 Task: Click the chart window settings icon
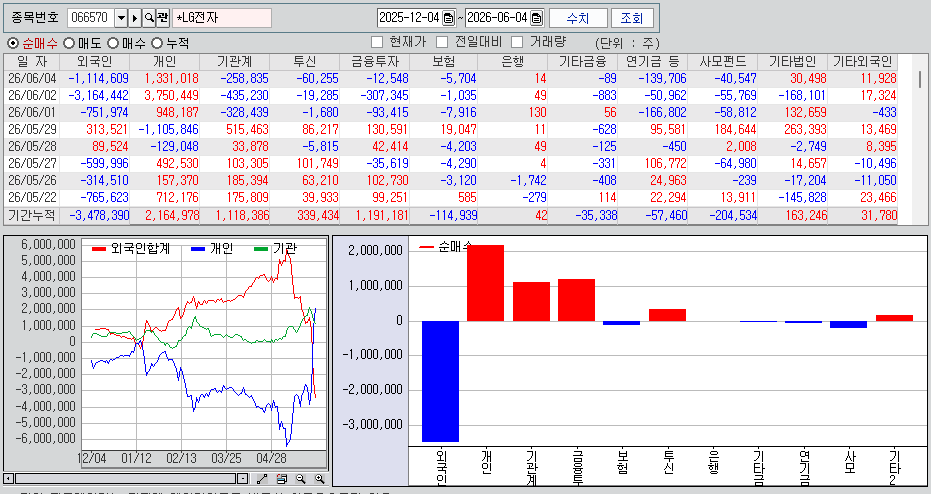(281, 479)
